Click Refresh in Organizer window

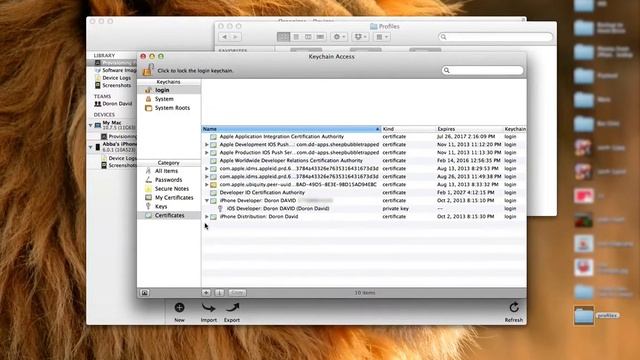[x=513, y=312]
